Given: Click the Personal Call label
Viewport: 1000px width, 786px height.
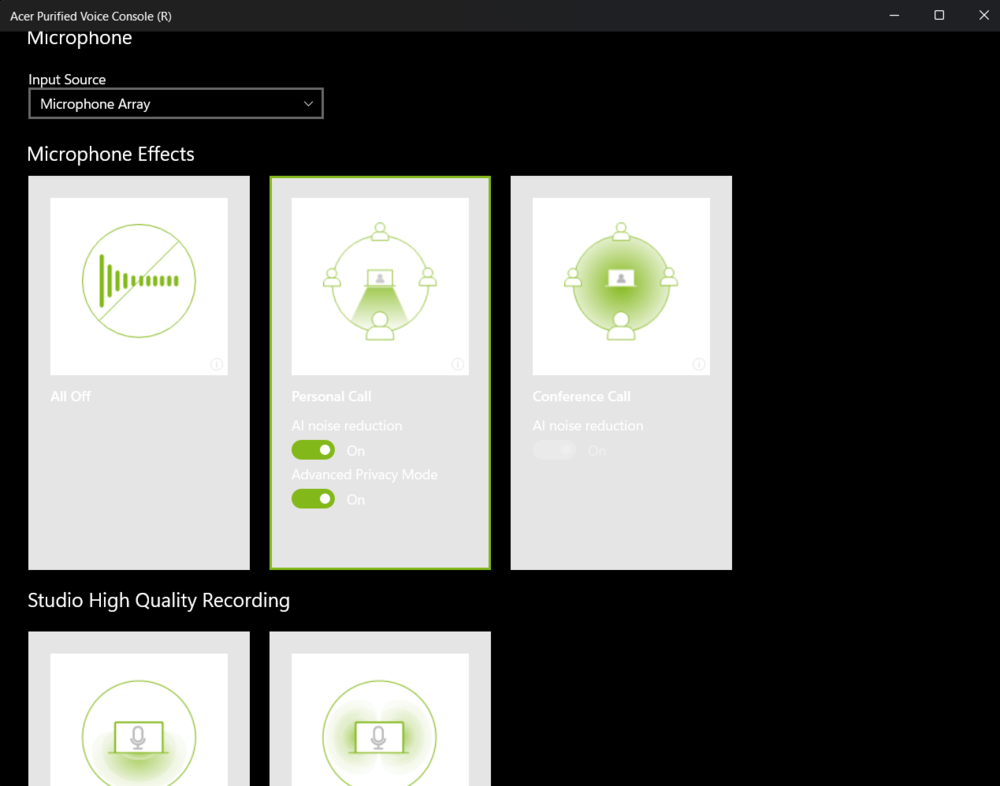Looking at the screenshot, I should (332, 396).
